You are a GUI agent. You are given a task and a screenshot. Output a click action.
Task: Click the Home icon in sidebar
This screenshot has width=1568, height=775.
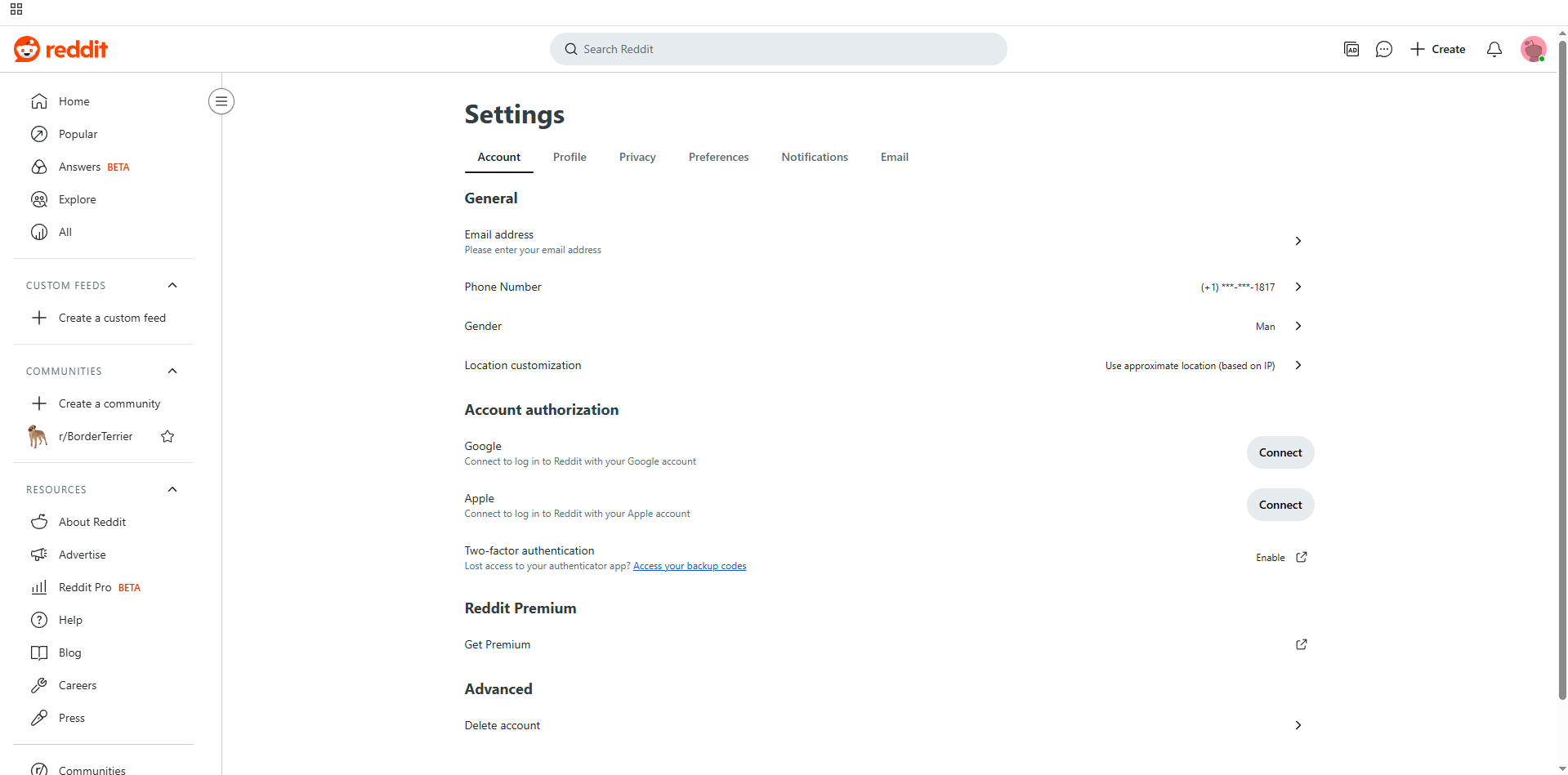coord(39,101)
